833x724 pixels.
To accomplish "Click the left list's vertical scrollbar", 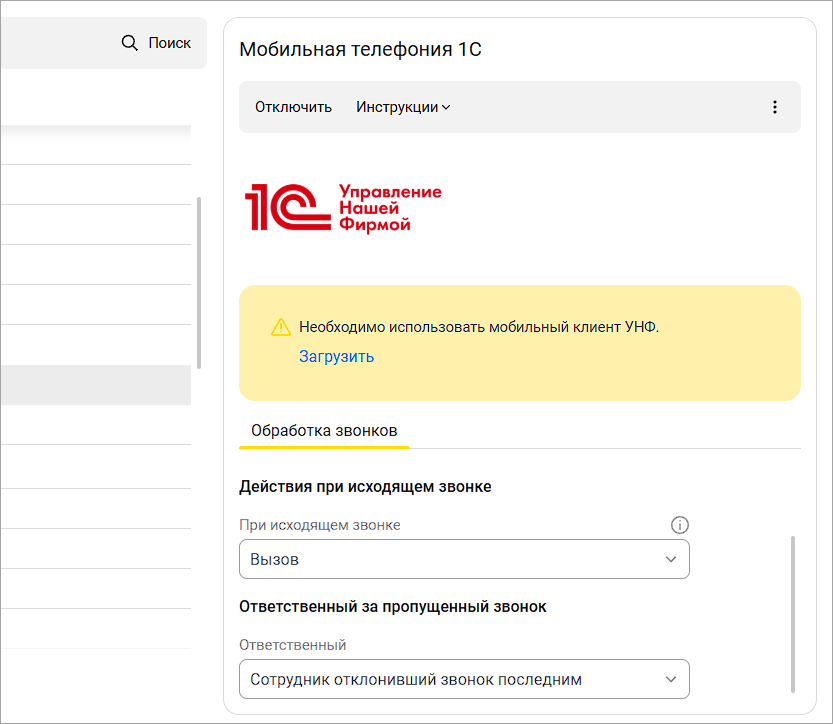I will pyautogui.click(x=199, y=282).
